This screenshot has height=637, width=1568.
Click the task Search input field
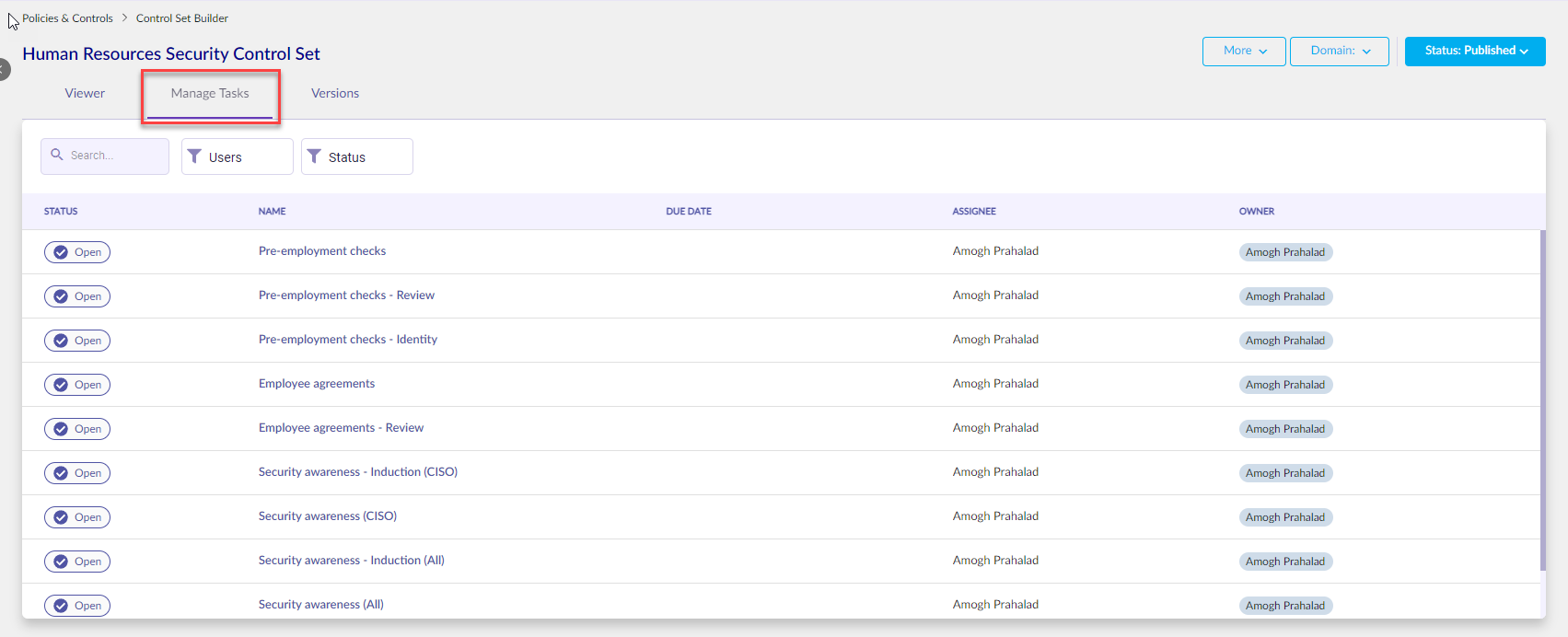coord(105,156)
